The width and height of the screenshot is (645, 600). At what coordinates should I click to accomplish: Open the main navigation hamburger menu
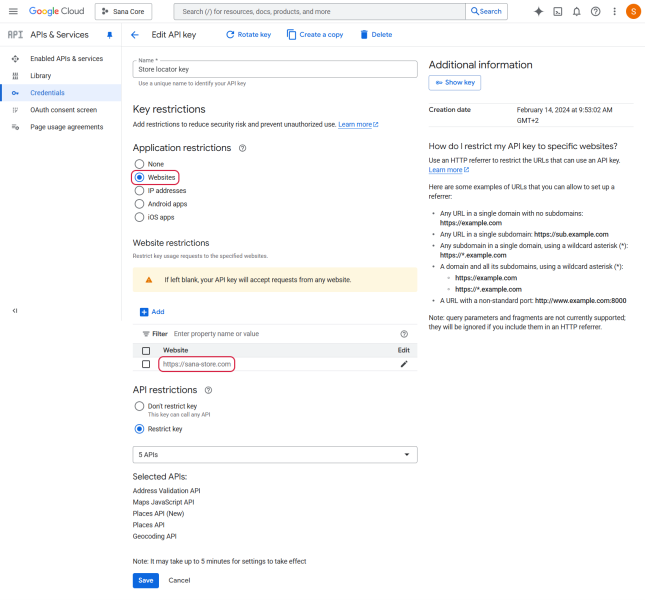click(x=13, y=11)
